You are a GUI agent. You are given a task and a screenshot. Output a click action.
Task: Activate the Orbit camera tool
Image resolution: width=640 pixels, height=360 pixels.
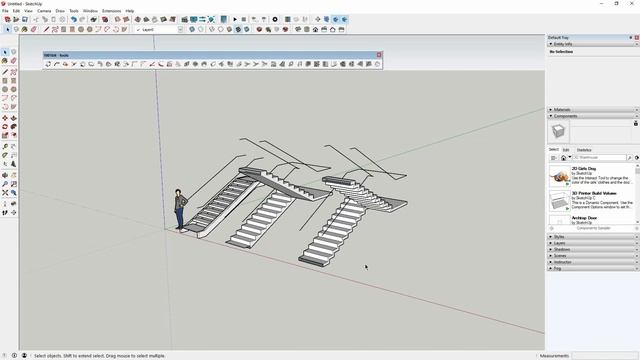coord(5,176)
